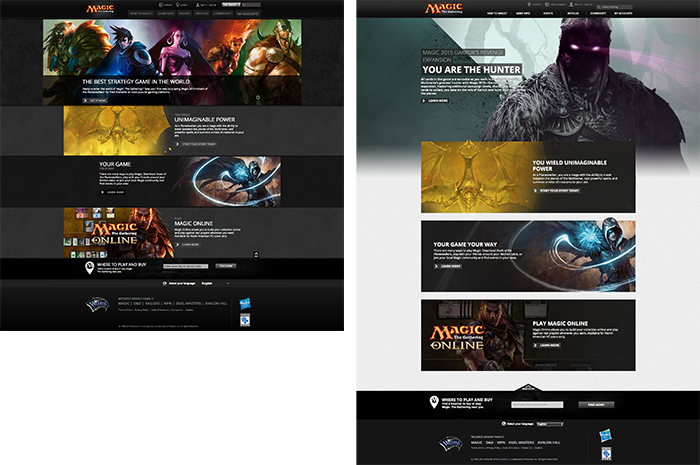Click Start Your Story Today in right mockup
This screenshot has height=465, width=700.
coord(557,191)
